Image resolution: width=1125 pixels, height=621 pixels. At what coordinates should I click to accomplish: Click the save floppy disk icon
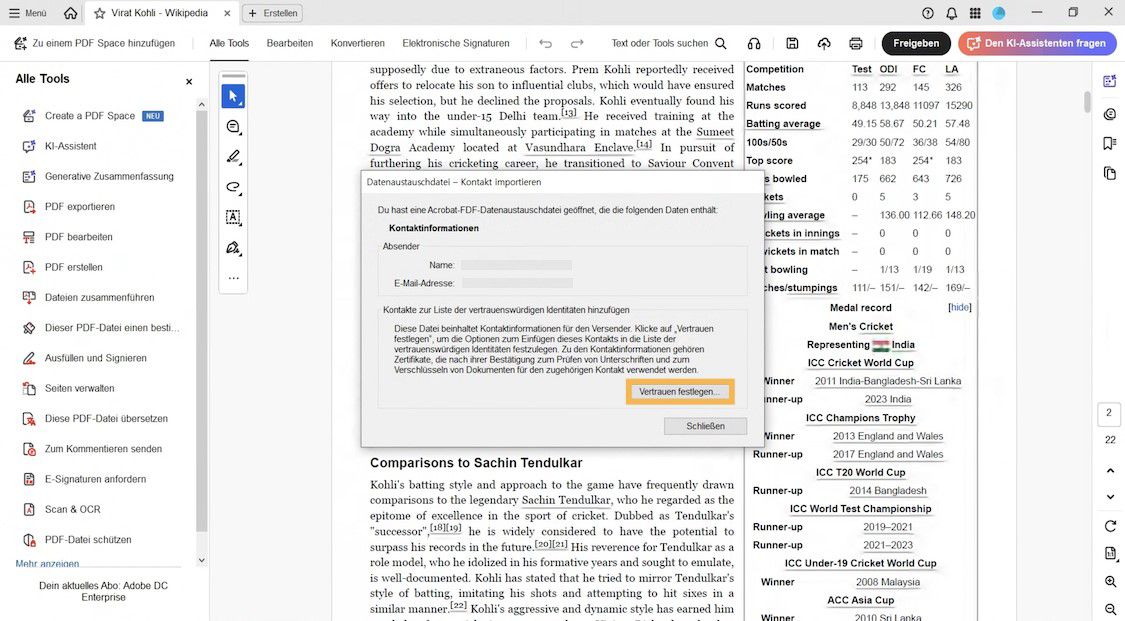click(792, 43)
